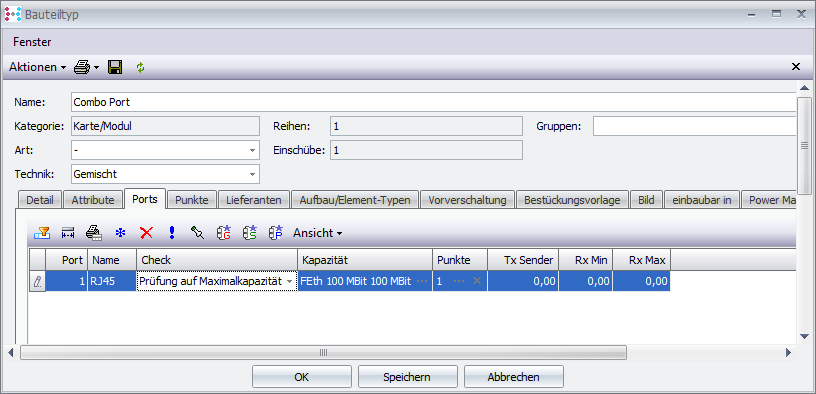816x394 pixels.
Task: Click the Kategorie field Karte/Modul
Action: coord(165,126)
